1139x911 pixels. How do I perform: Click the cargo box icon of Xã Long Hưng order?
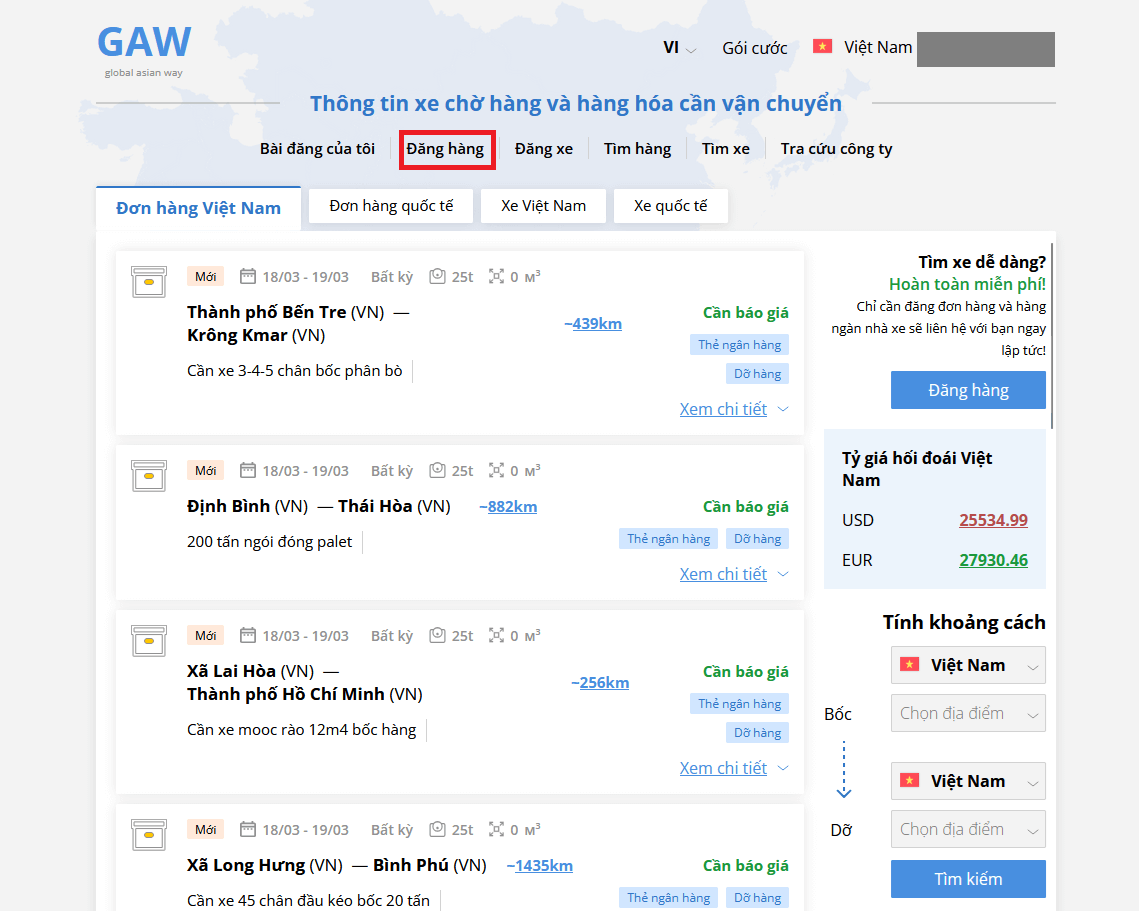pyautogui.click(x=149, y=835)
